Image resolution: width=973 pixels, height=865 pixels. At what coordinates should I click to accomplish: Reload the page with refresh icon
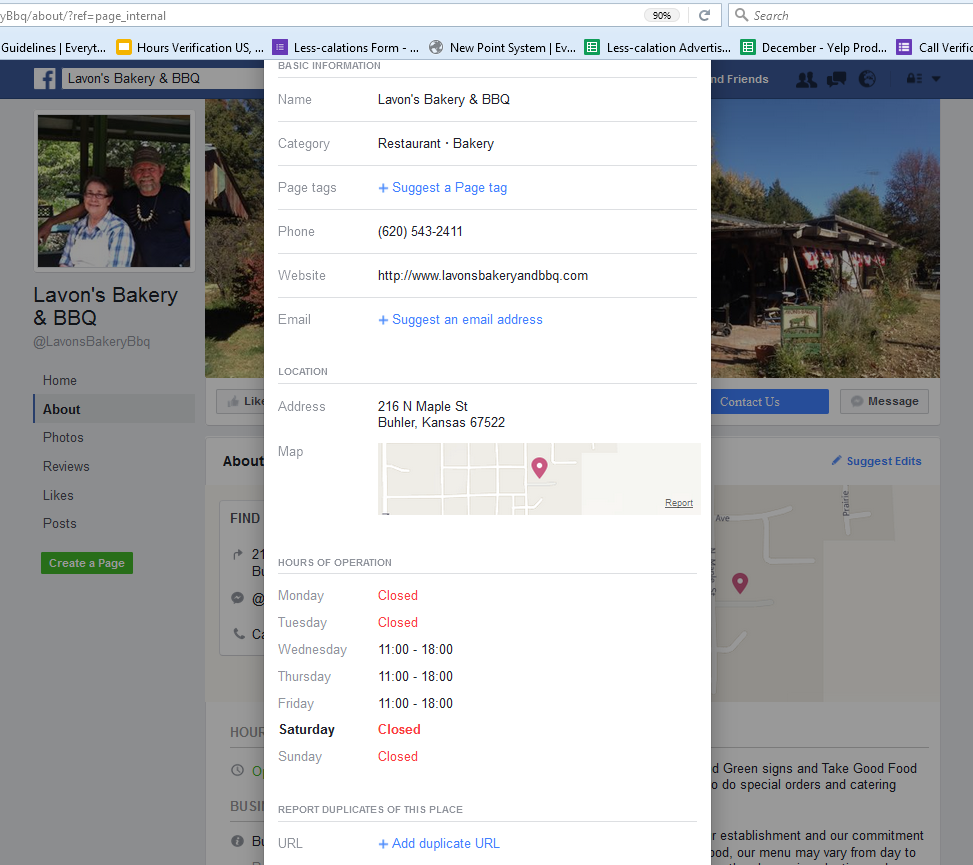pos(704,16)
